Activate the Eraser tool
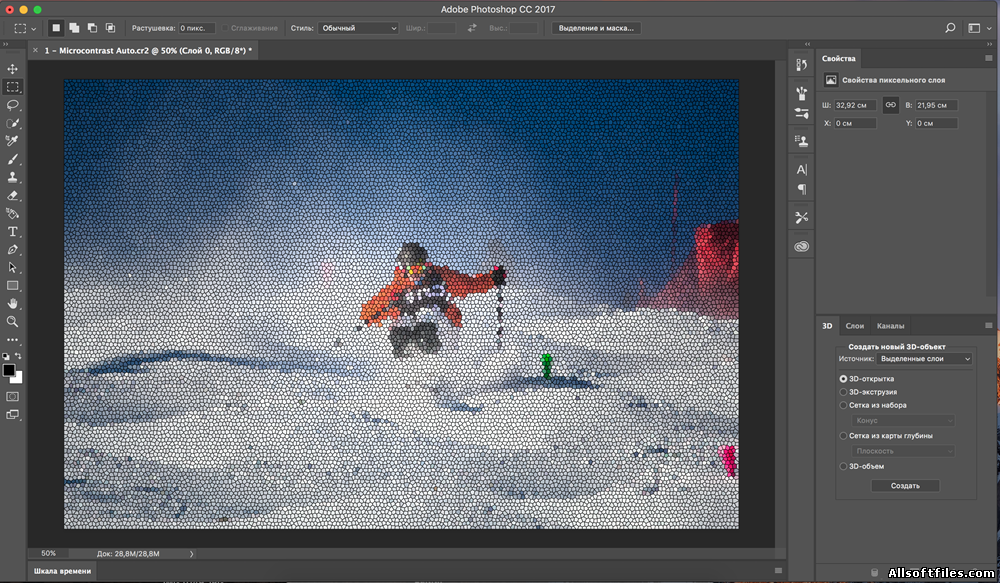Screen dimensions: 1000x583 13,196
